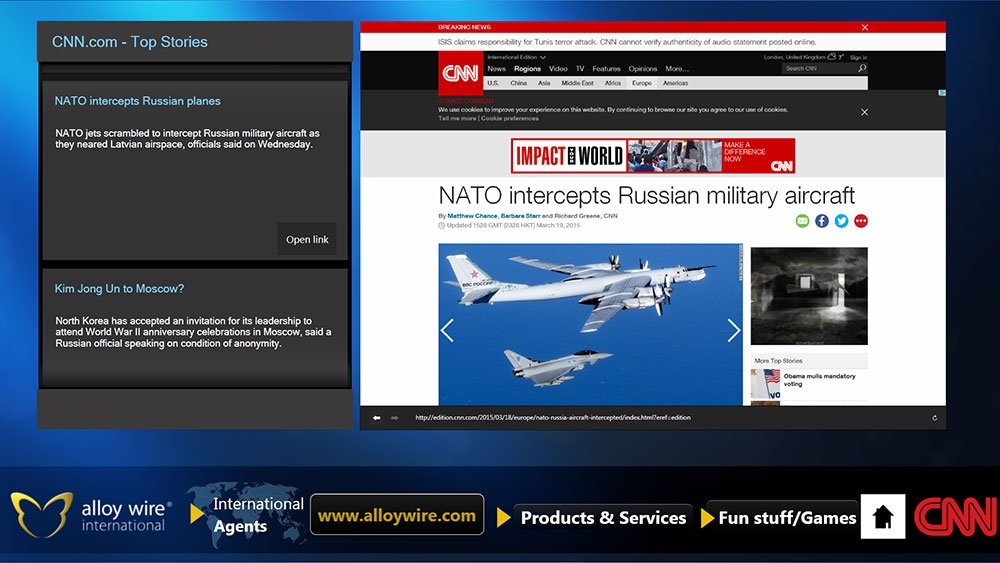This screenshot has width=1000, height=563.
Task: Expand the International Edition dropdown
Action: point(517,57)
